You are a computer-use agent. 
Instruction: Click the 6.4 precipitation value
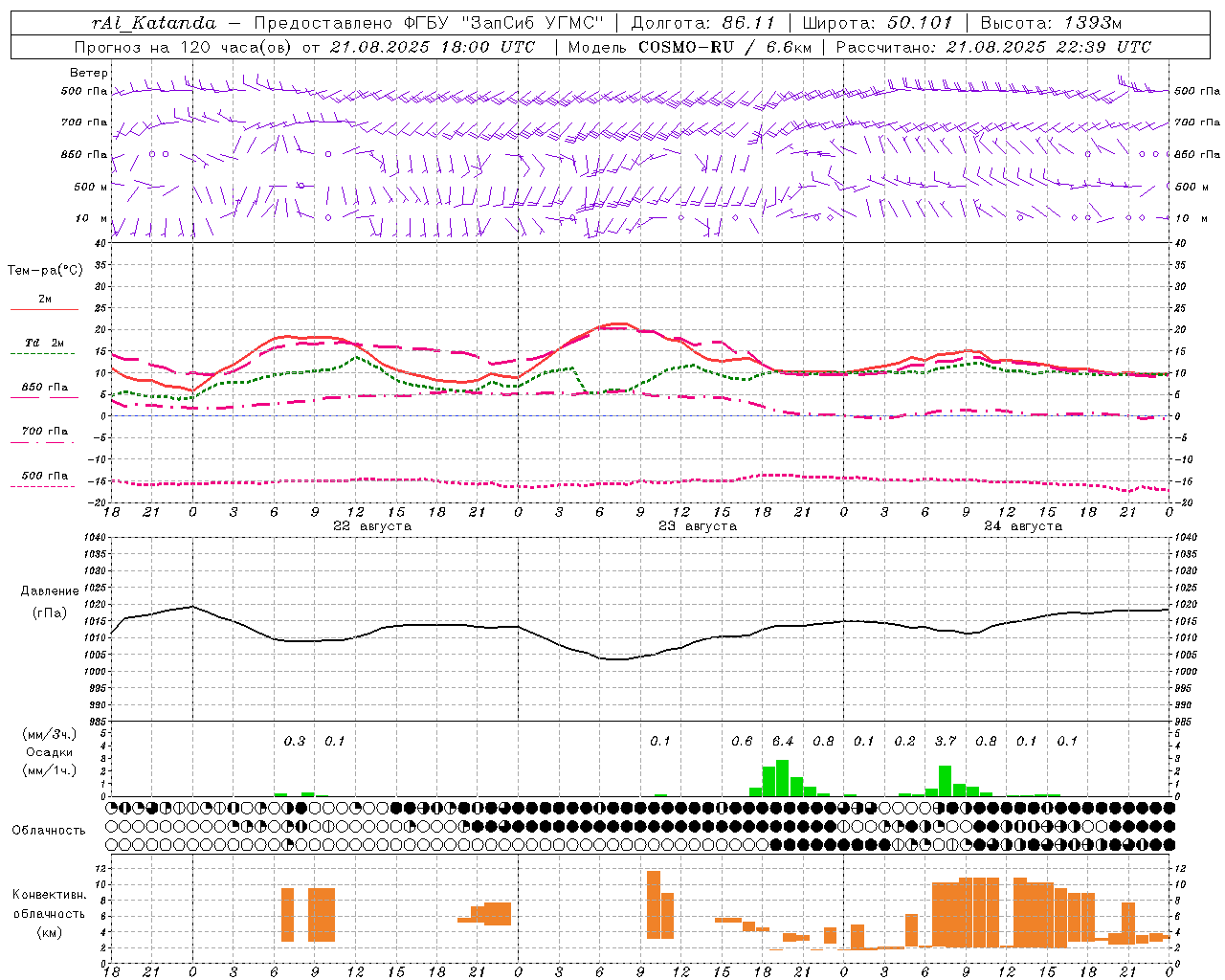(x=783, y=741)
